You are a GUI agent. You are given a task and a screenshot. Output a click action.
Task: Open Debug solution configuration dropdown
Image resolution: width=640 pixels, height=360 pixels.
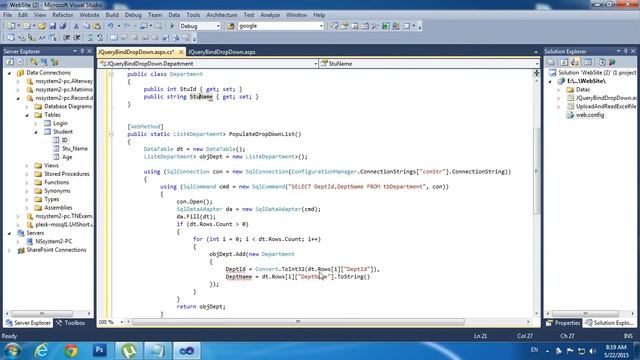[x=218, y=26]
